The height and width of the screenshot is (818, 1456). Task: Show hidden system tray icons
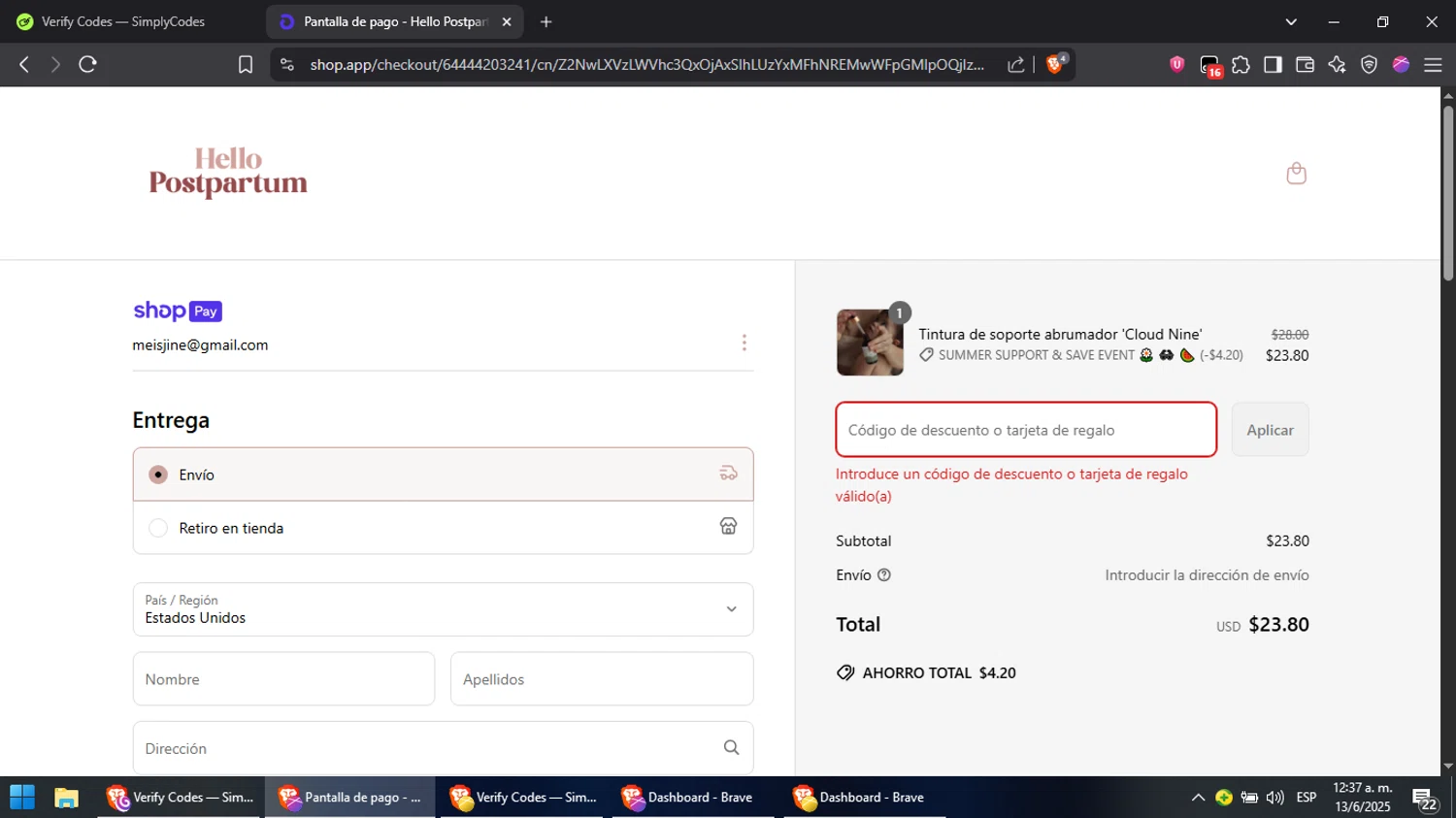[1198, 798]
